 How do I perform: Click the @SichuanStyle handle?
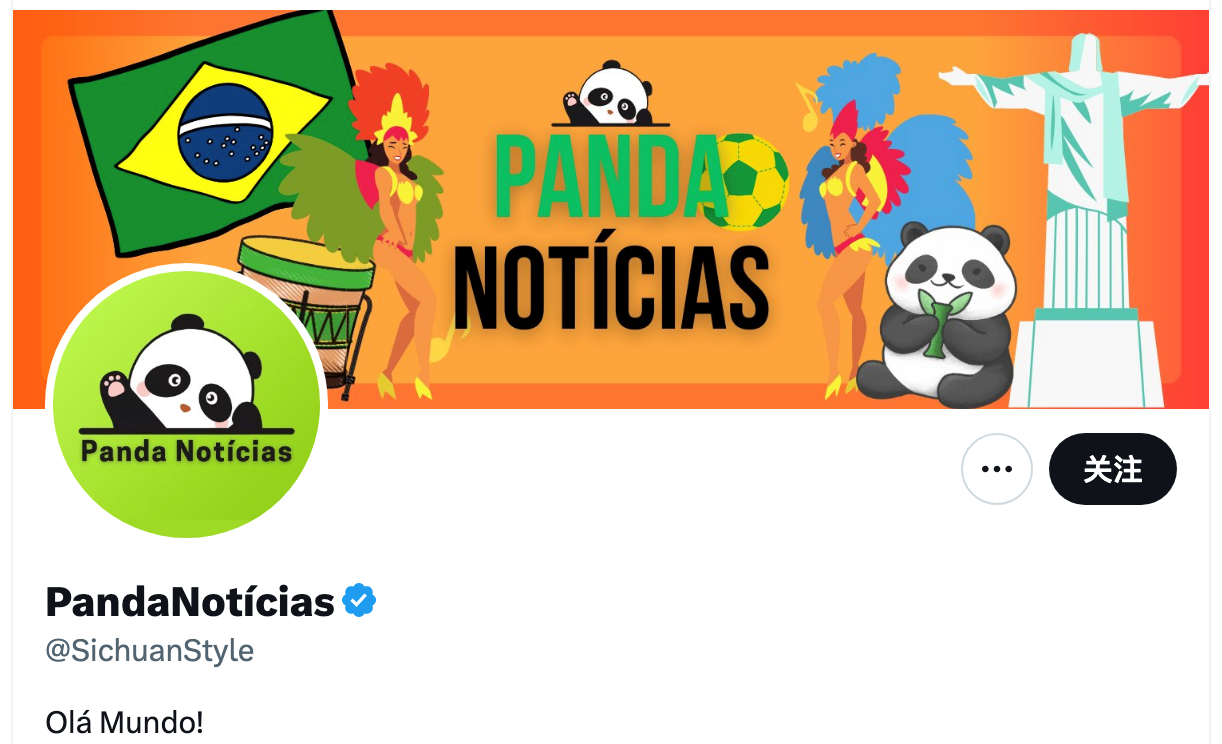[150, 651]
